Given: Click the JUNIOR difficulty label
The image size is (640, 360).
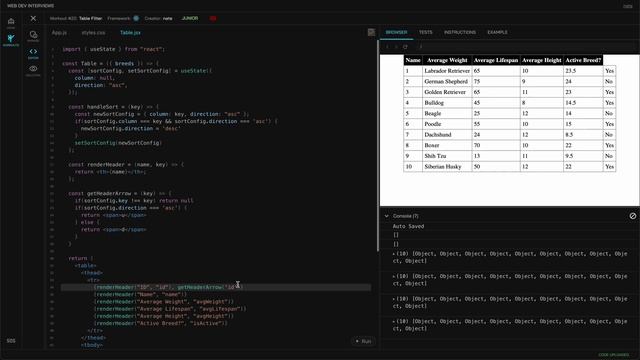Looking at the screenshot, I should click(190, 18).
